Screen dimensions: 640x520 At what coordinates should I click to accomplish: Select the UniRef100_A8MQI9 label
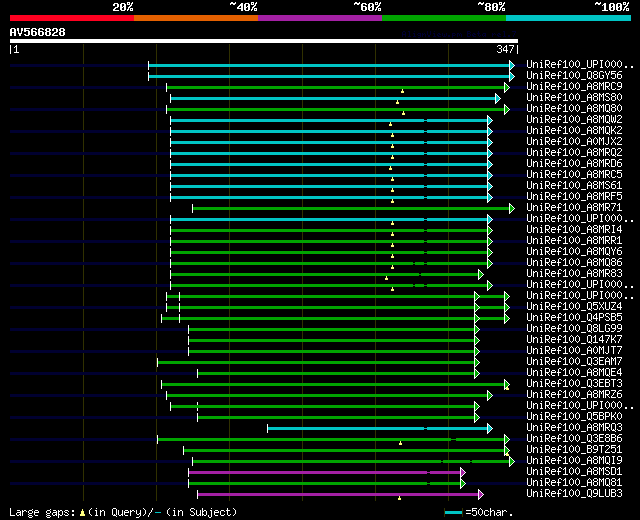(574, 461)
